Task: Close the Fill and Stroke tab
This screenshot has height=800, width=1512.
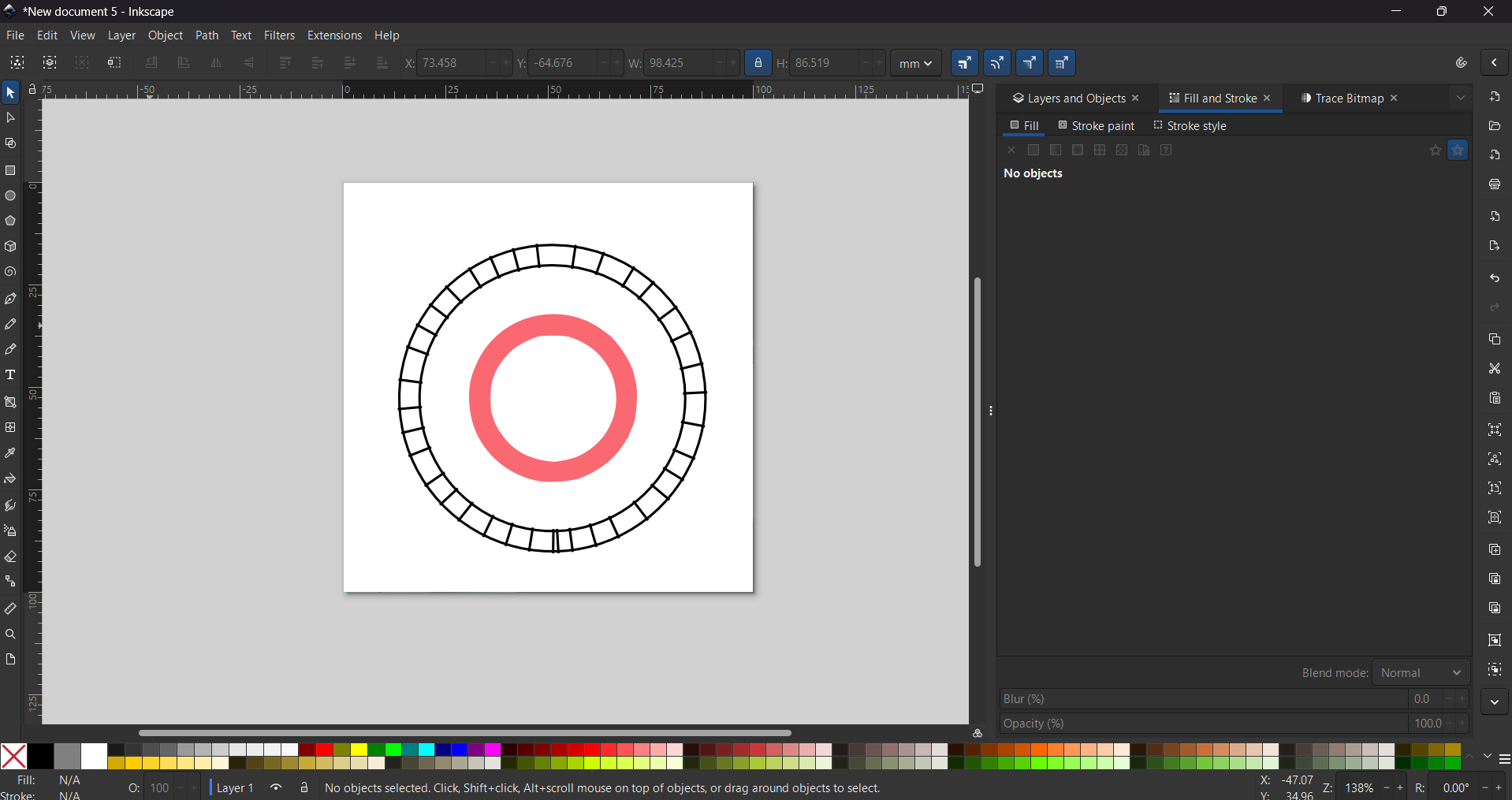Action: [1268, 99]
